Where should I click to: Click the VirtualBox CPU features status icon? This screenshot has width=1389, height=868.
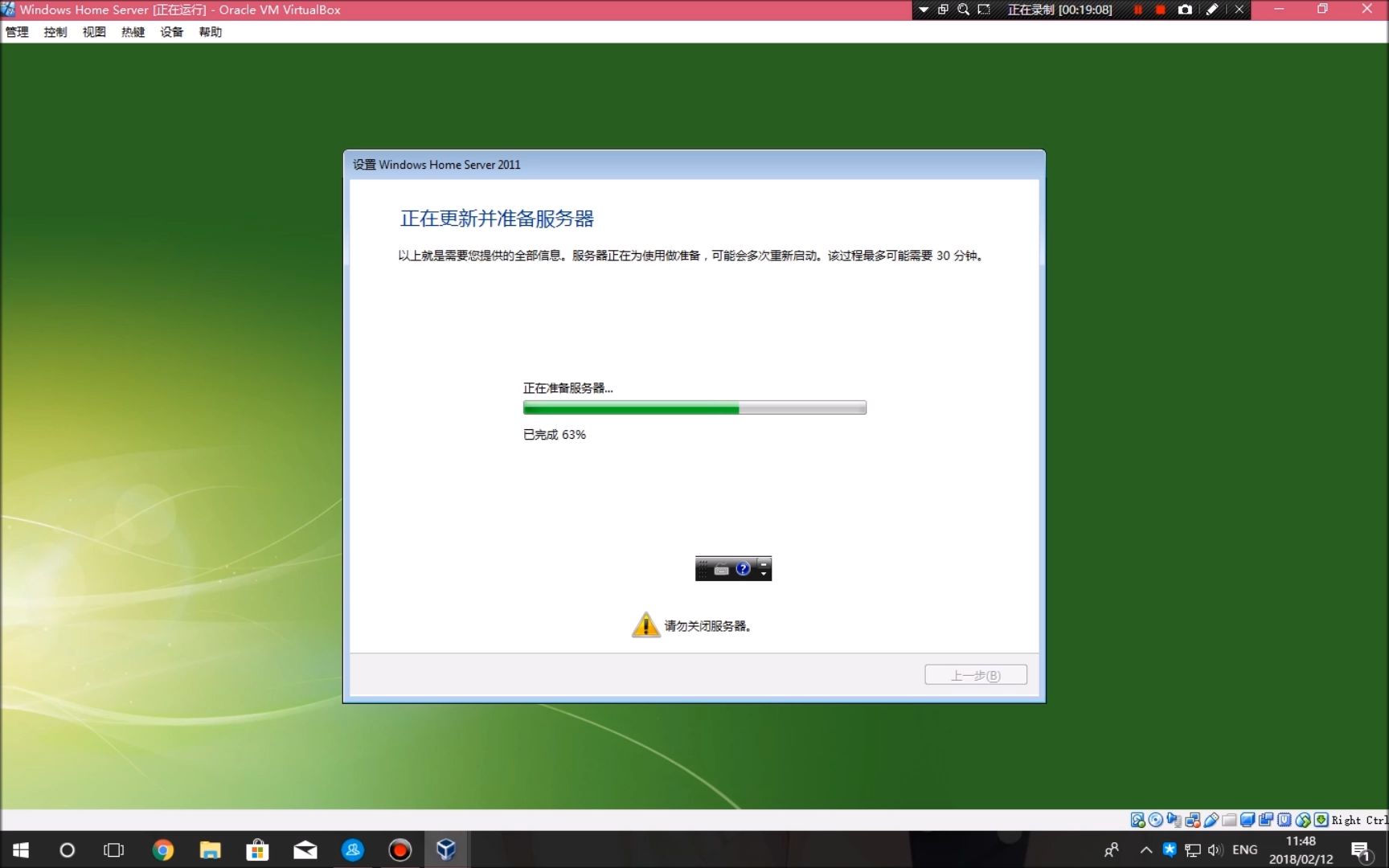[1285, 820]
